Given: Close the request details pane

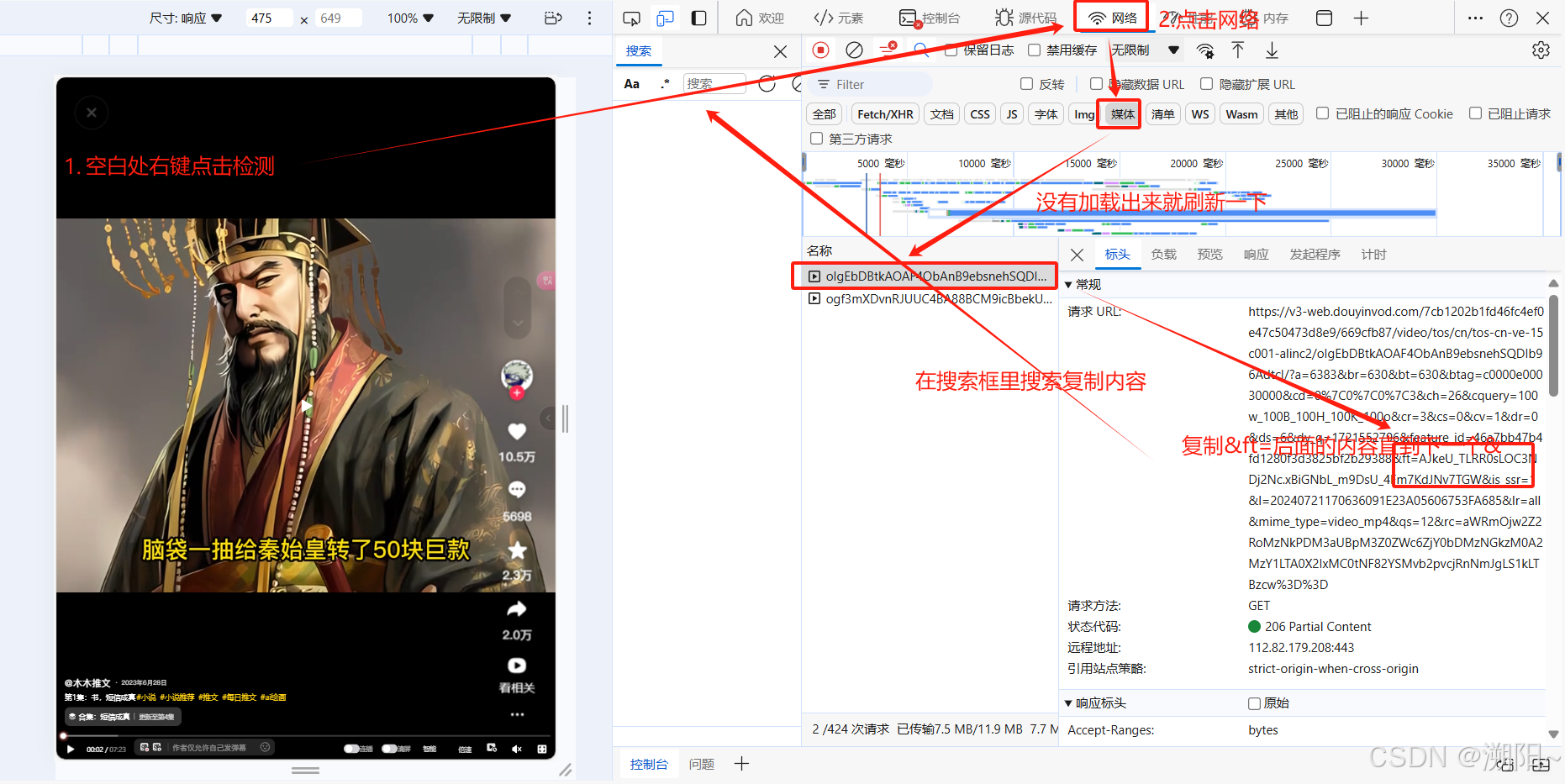Looking at the screenshot, I should tap(1077, 255).
